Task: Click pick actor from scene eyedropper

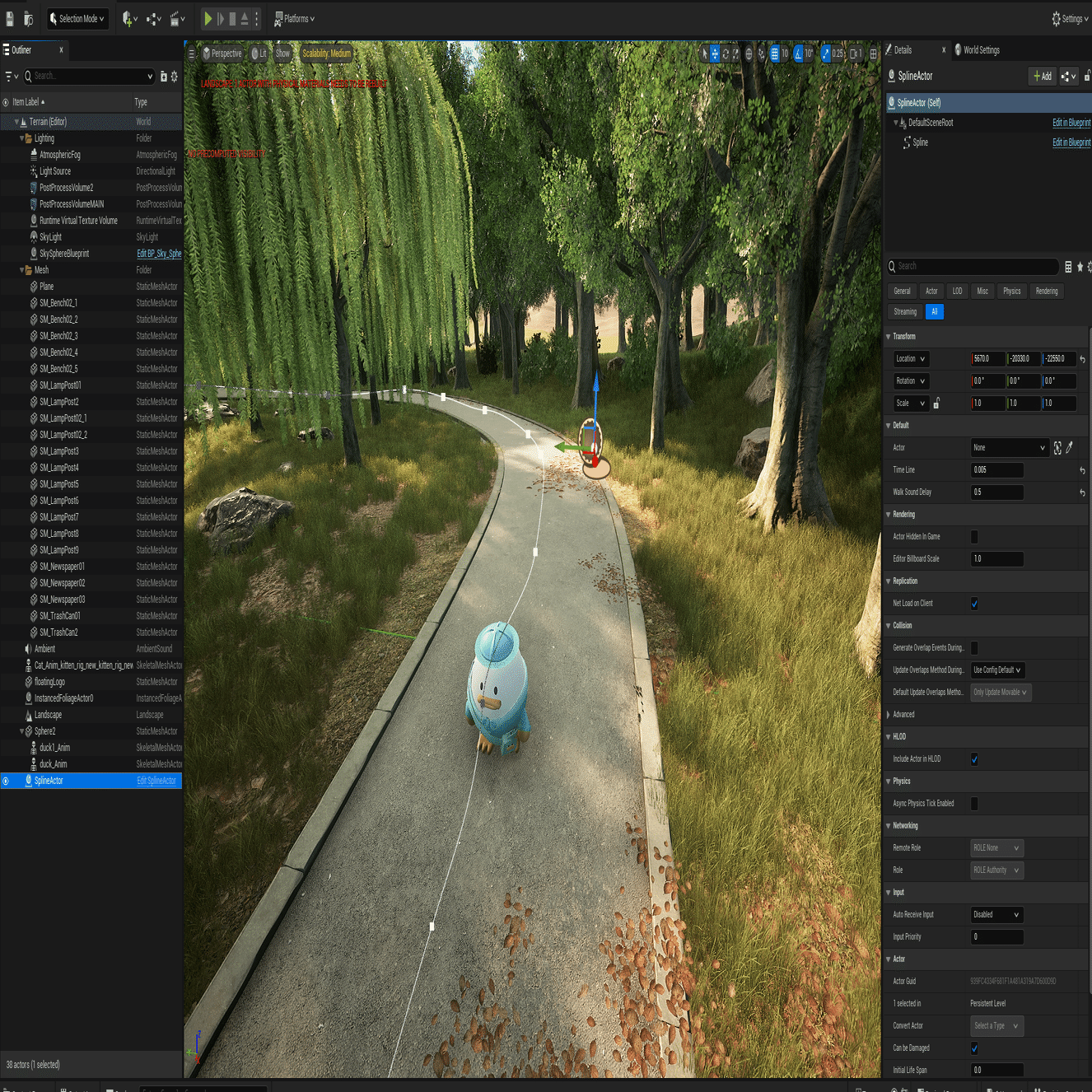Action: (x=1069, y=448)
